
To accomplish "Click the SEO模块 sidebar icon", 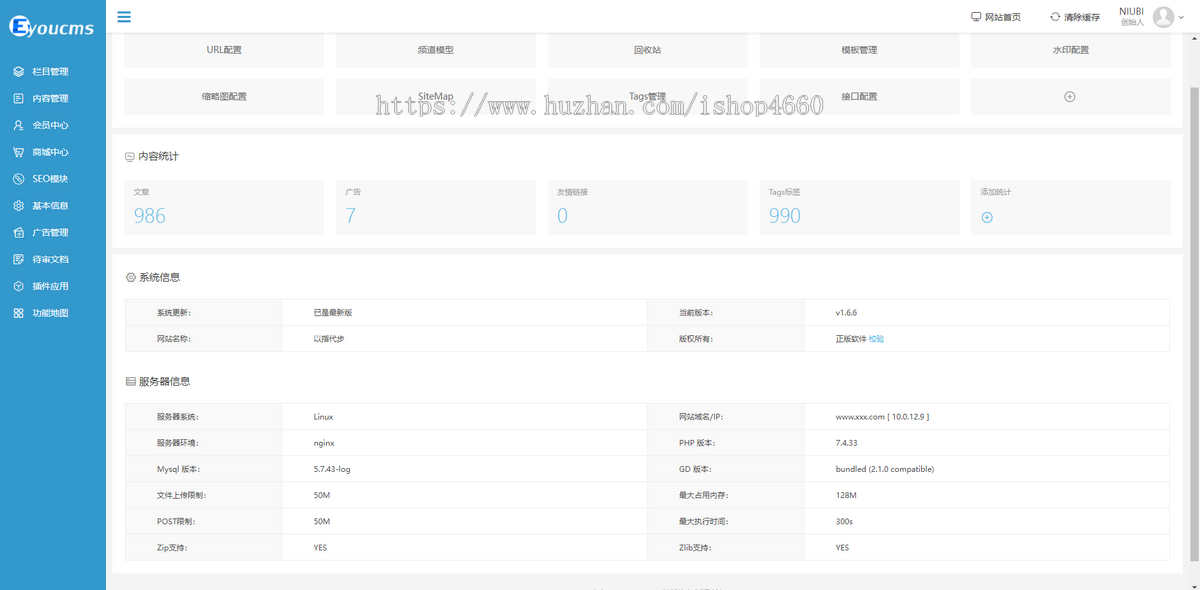I will [x=18, y=179].
